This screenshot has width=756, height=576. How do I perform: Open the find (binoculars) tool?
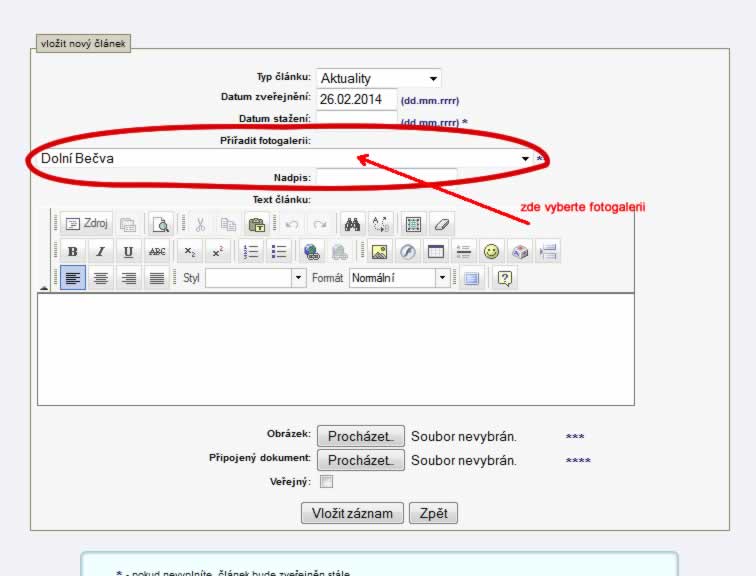(351, 224)
